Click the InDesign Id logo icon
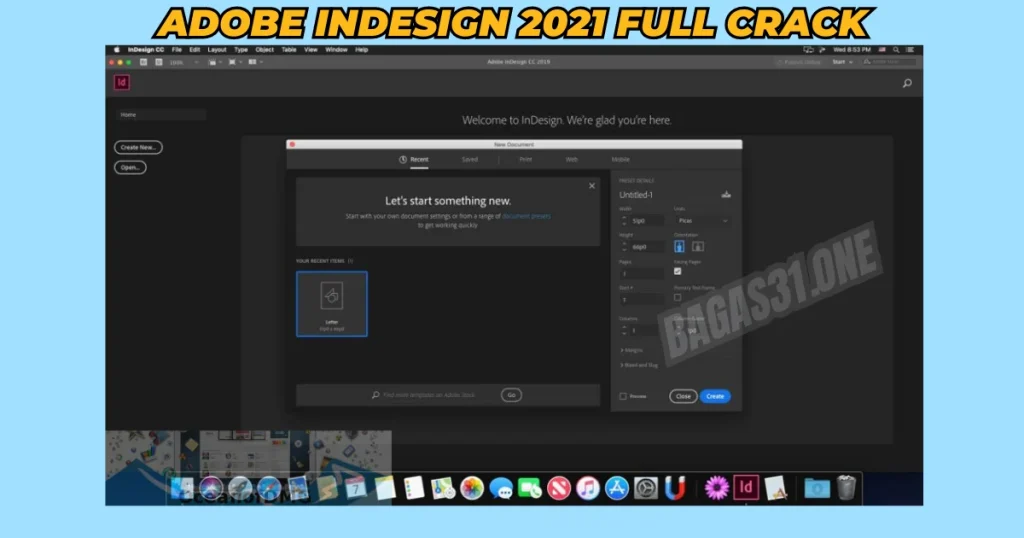The width and height of the screenshot is (1024, 538). pyautogui.click(x=121, y=82)
